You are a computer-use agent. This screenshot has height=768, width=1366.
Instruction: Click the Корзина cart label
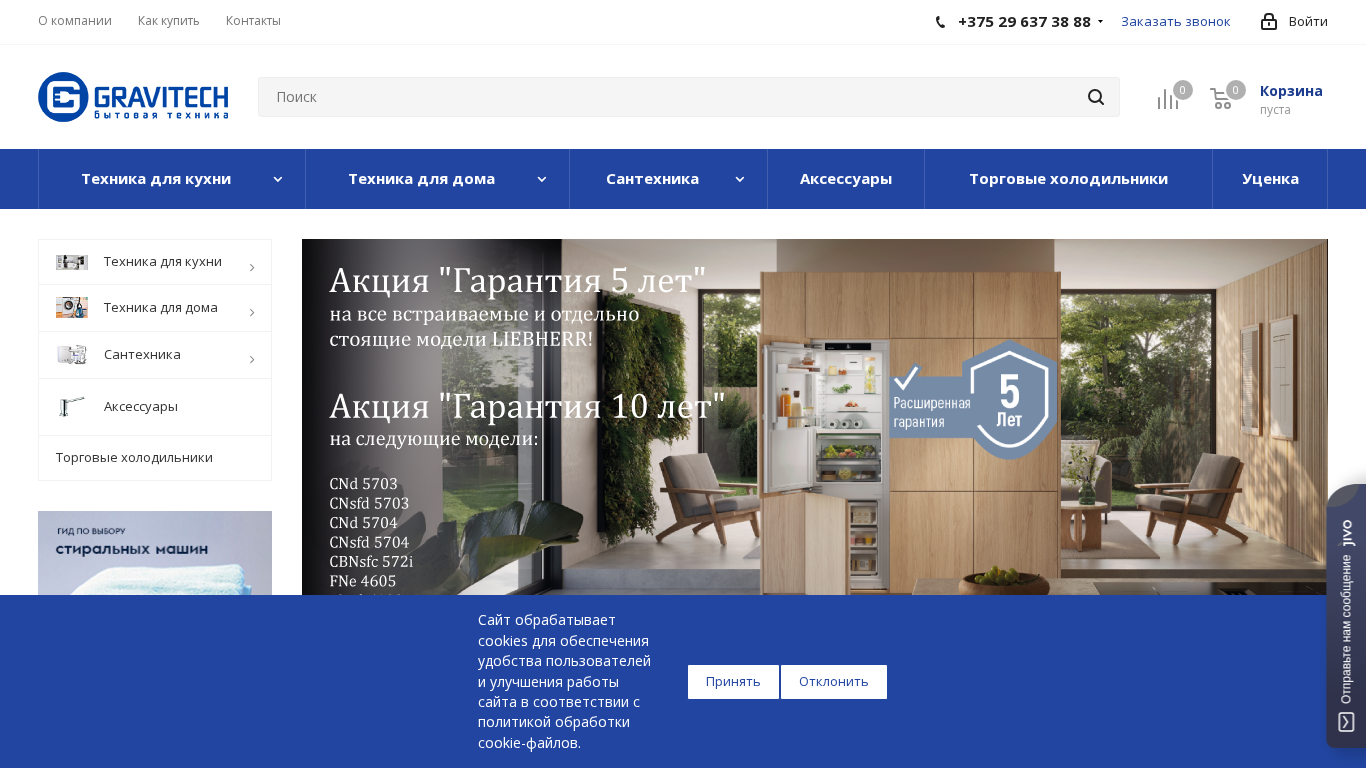[x=1291, y=91]
